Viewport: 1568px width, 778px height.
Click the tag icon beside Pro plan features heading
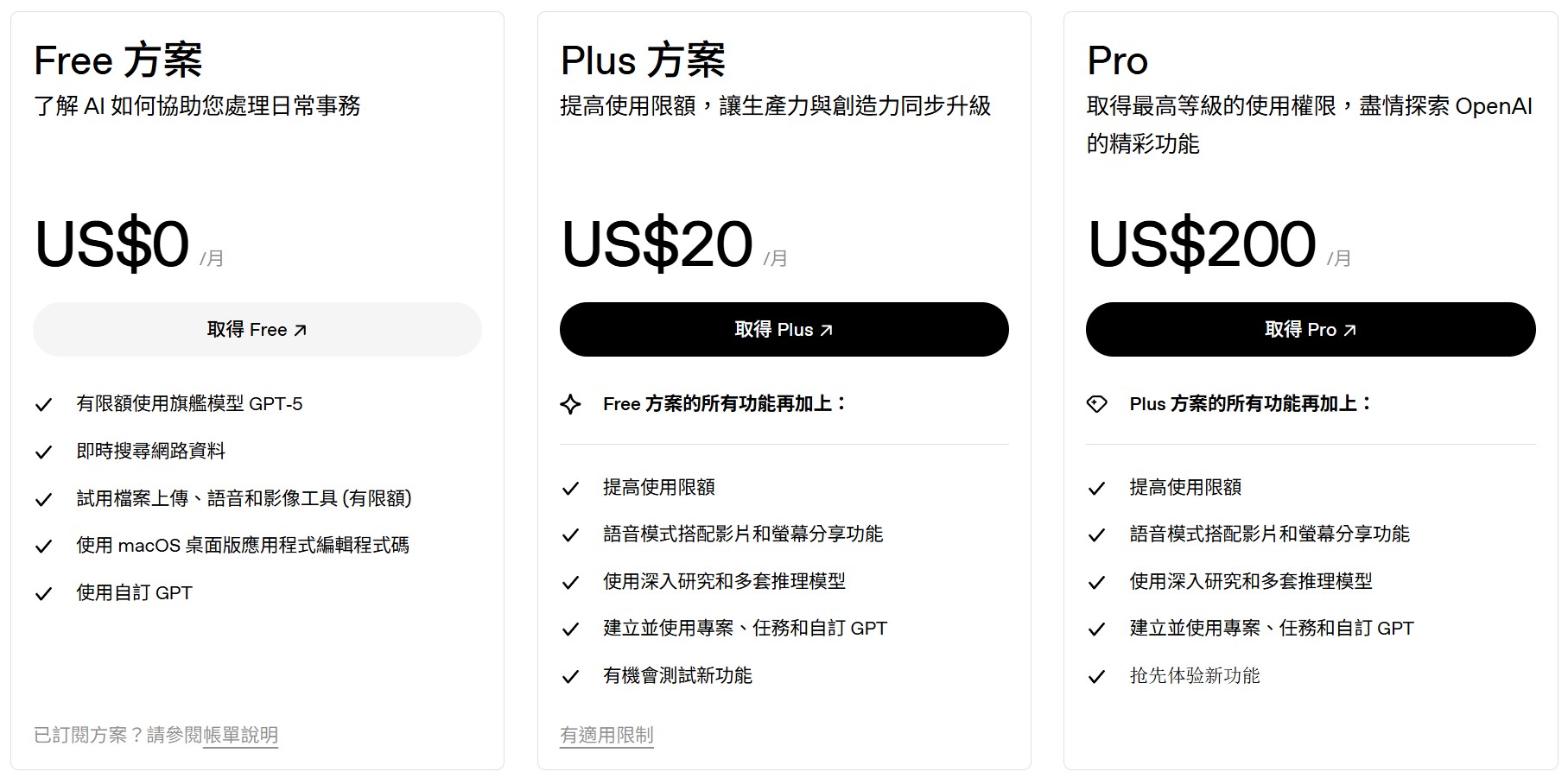pos(1098,403)
